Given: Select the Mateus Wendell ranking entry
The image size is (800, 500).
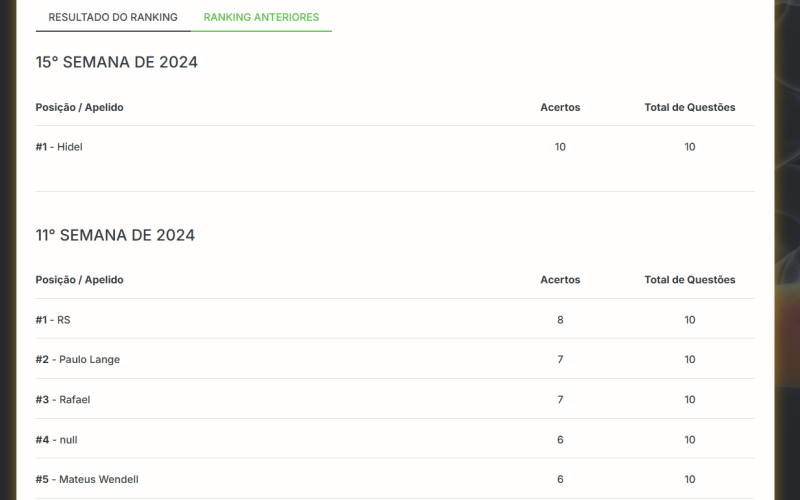Looking at the screenshot, I should point(98,480).
